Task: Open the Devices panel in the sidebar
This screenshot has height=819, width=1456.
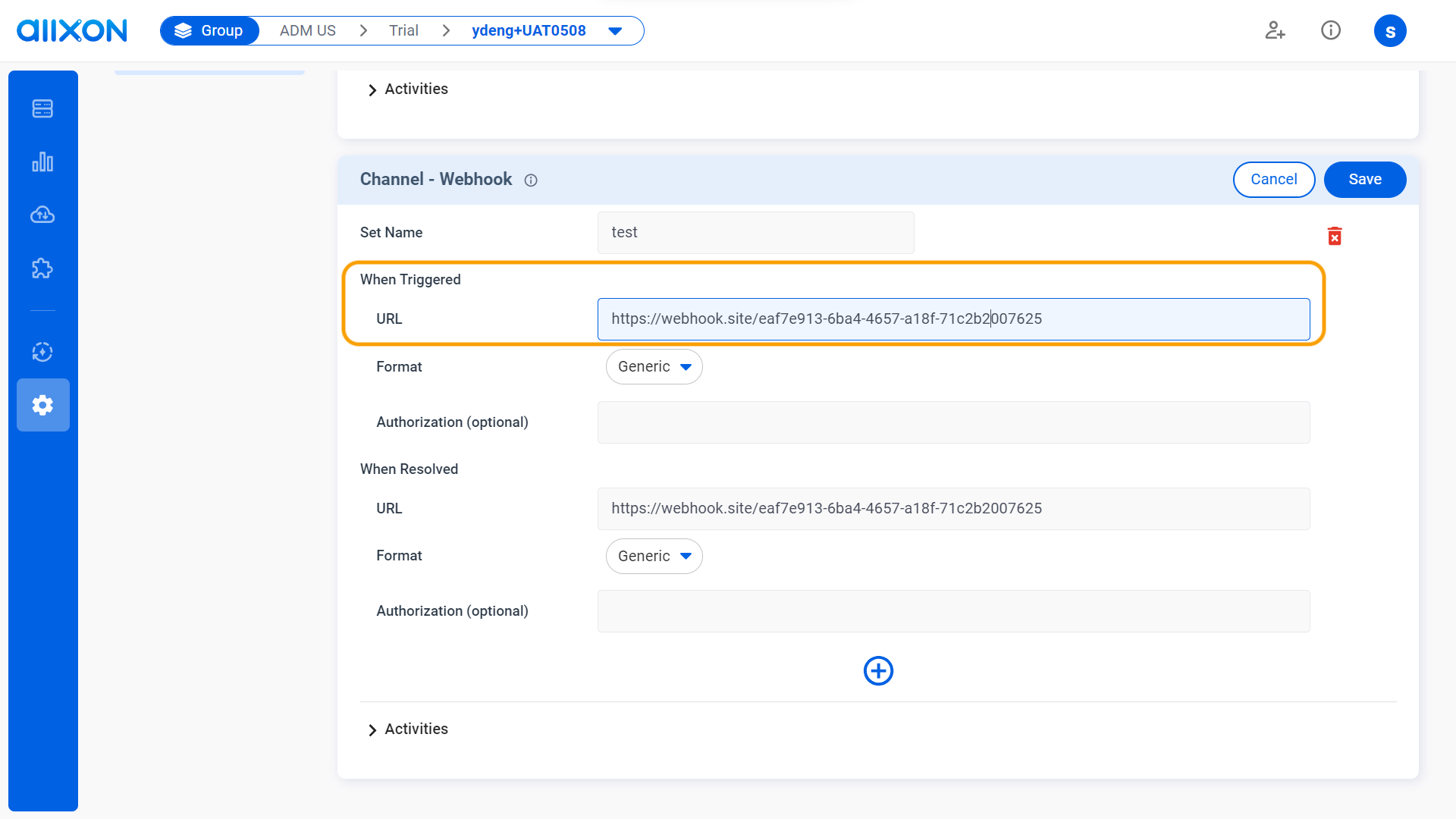Action: click(42, 108)
